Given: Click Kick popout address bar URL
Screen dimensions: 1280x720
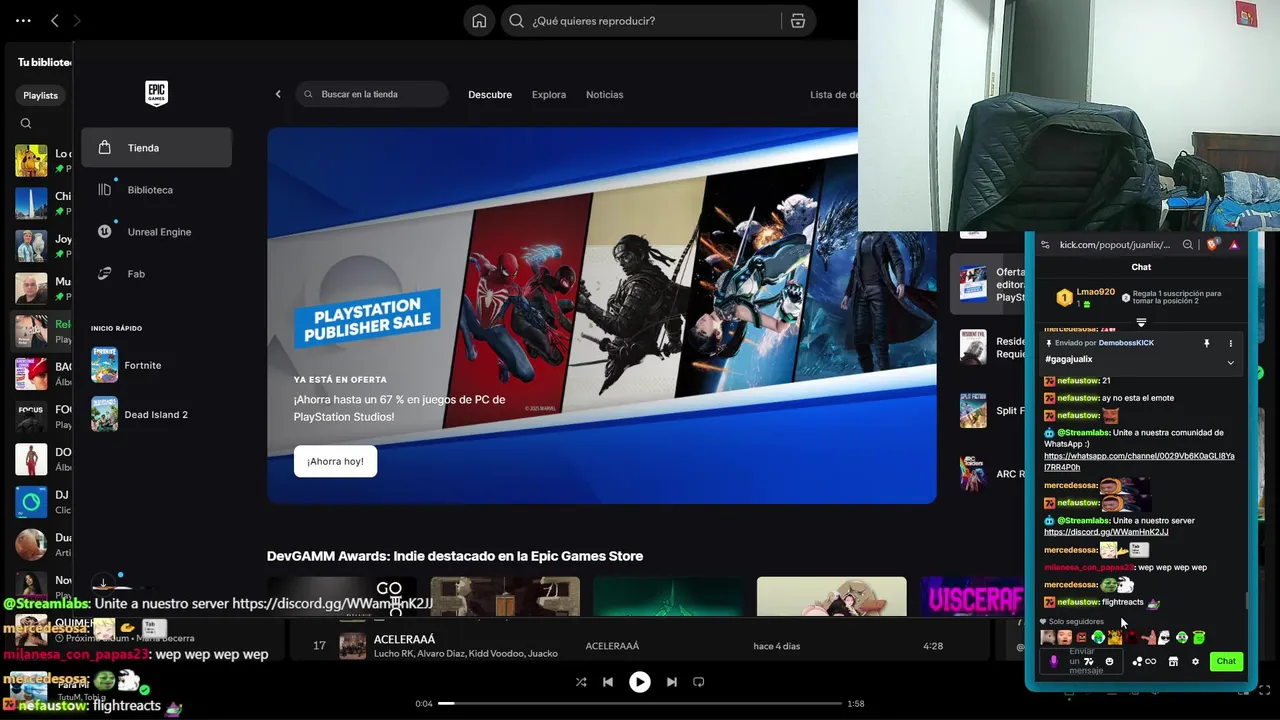Looking at the screenshot, I should 1114,245.
